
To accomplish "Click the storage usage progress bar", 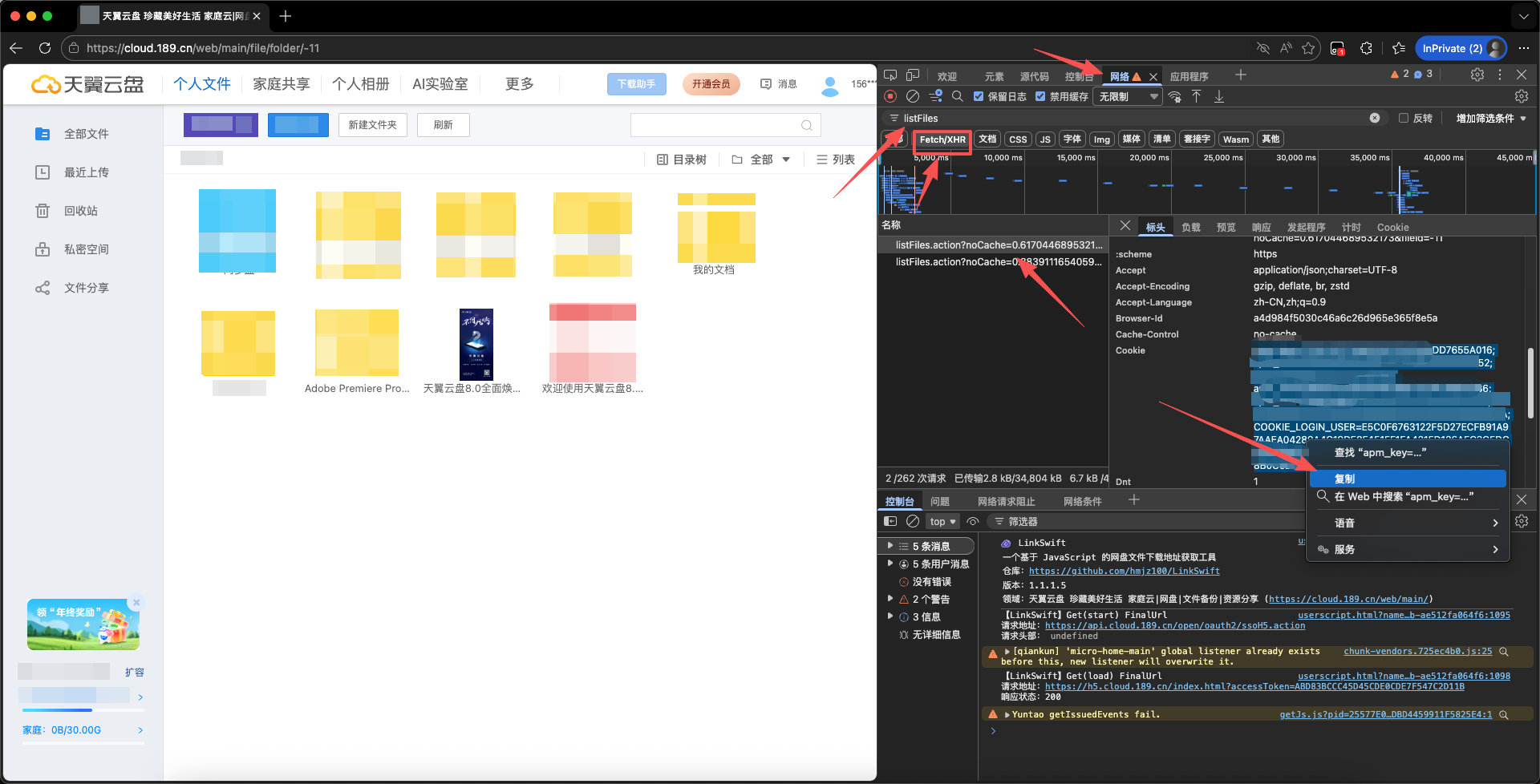I will [83, 710].
